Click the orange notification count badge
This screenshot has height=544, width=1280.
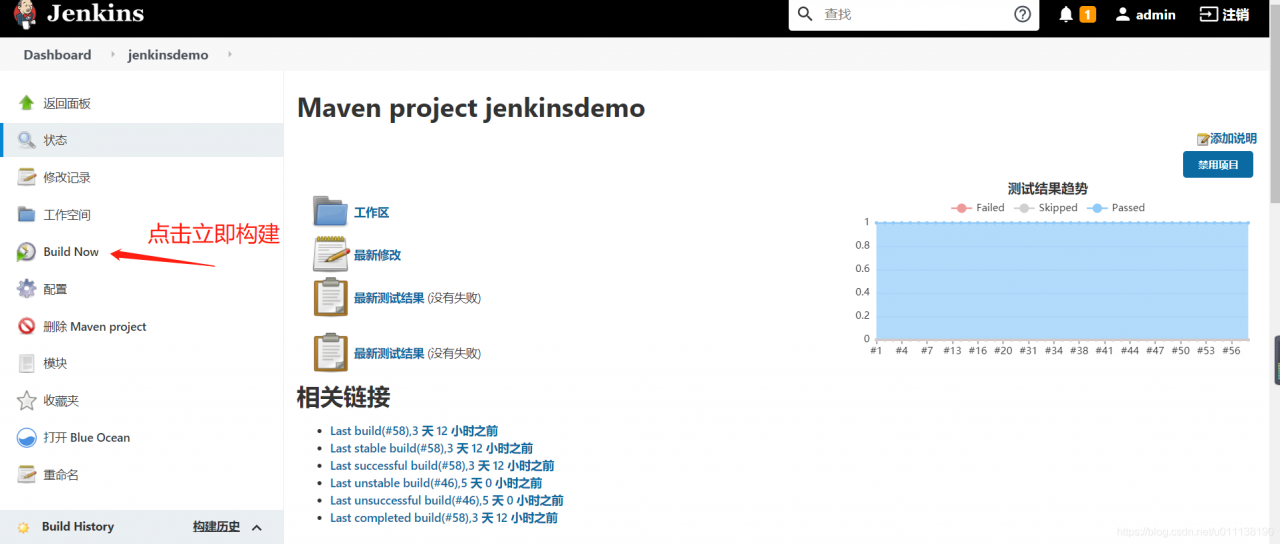click(x=1087, y=14)
